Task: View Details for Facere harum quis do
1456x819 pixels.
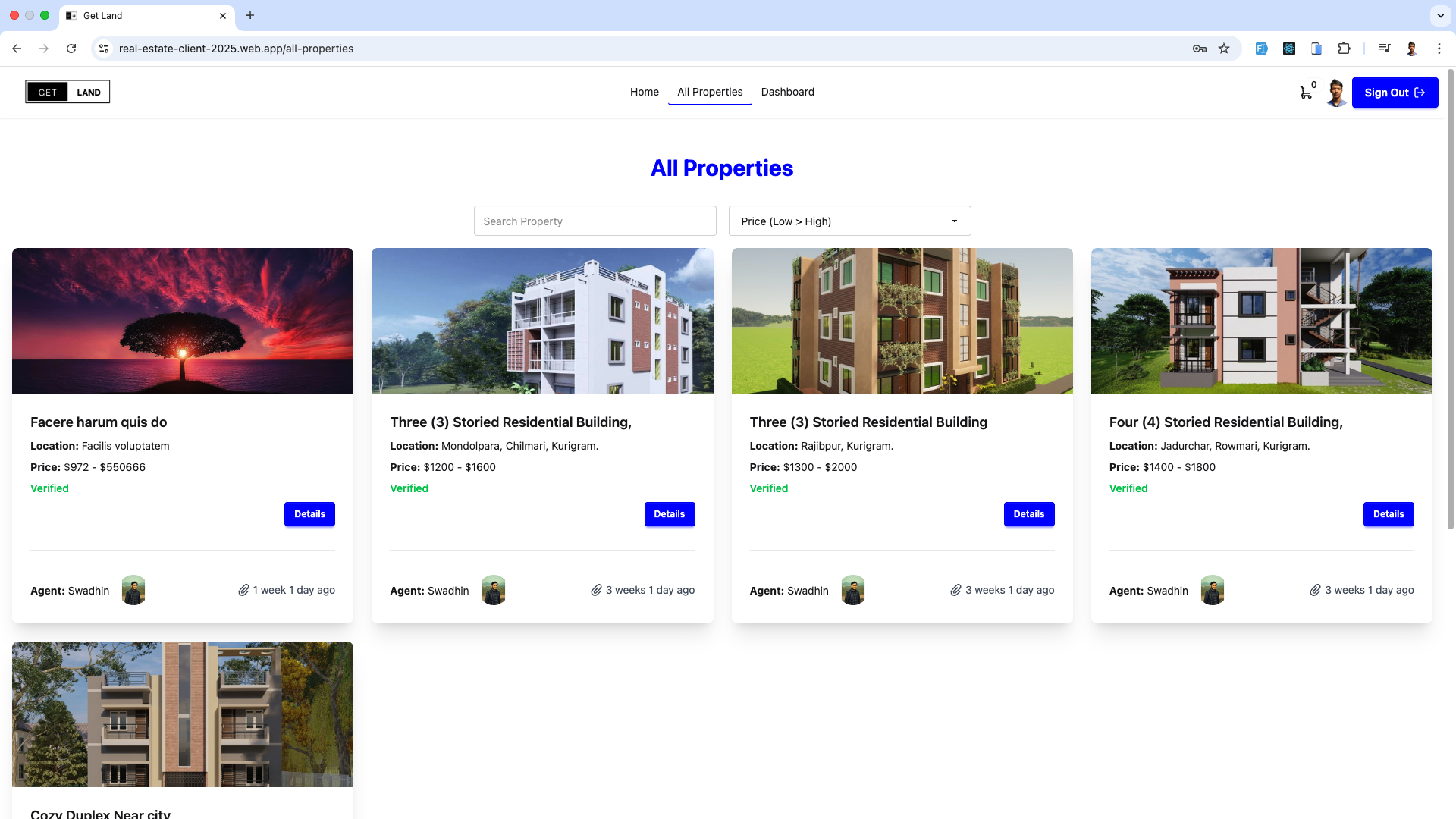Action: [x=309, y=514]
